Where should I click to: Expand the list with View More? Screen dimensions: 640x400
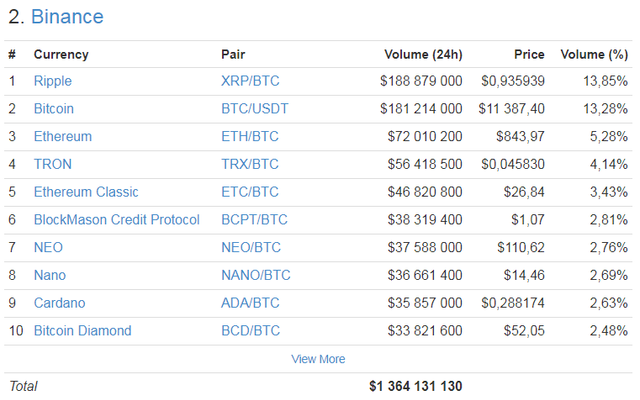(318, 359)
